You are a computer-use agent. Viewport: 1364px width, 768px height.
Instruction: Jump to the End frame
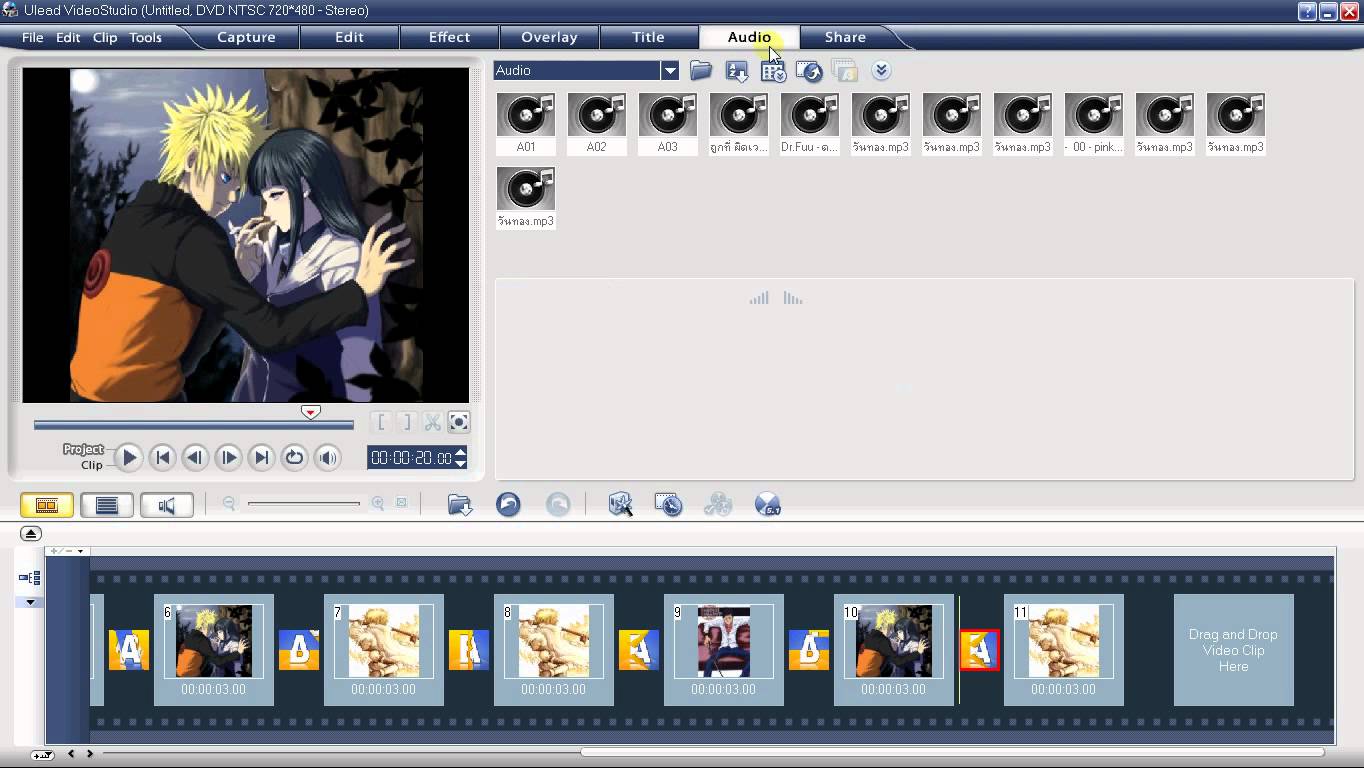coord(261,457)
